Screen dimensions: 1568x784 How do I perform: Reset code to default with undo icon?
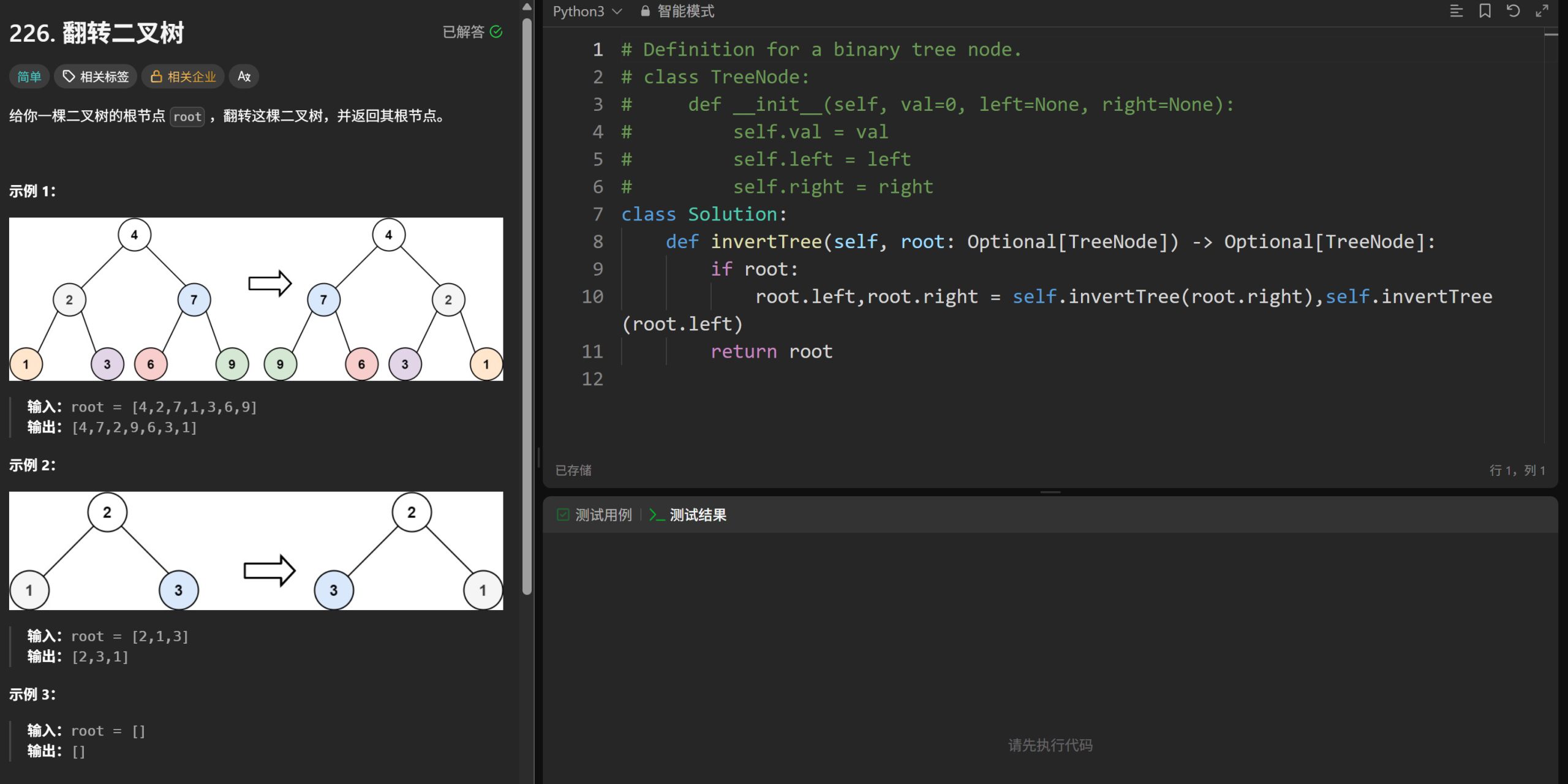click(x=1513, y=11)
